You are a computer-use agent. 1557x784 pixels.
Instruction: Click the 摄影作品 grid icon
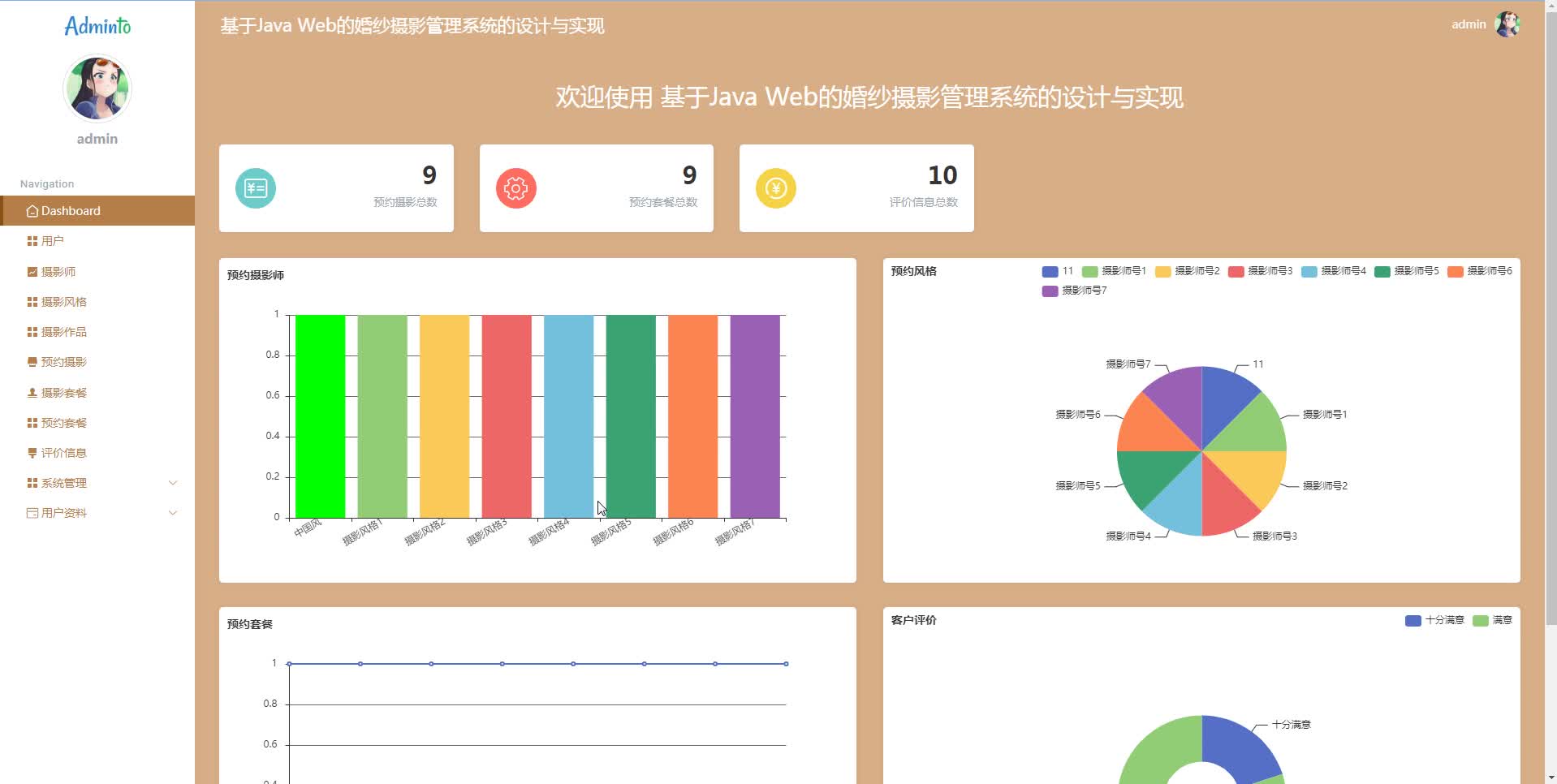32,332
